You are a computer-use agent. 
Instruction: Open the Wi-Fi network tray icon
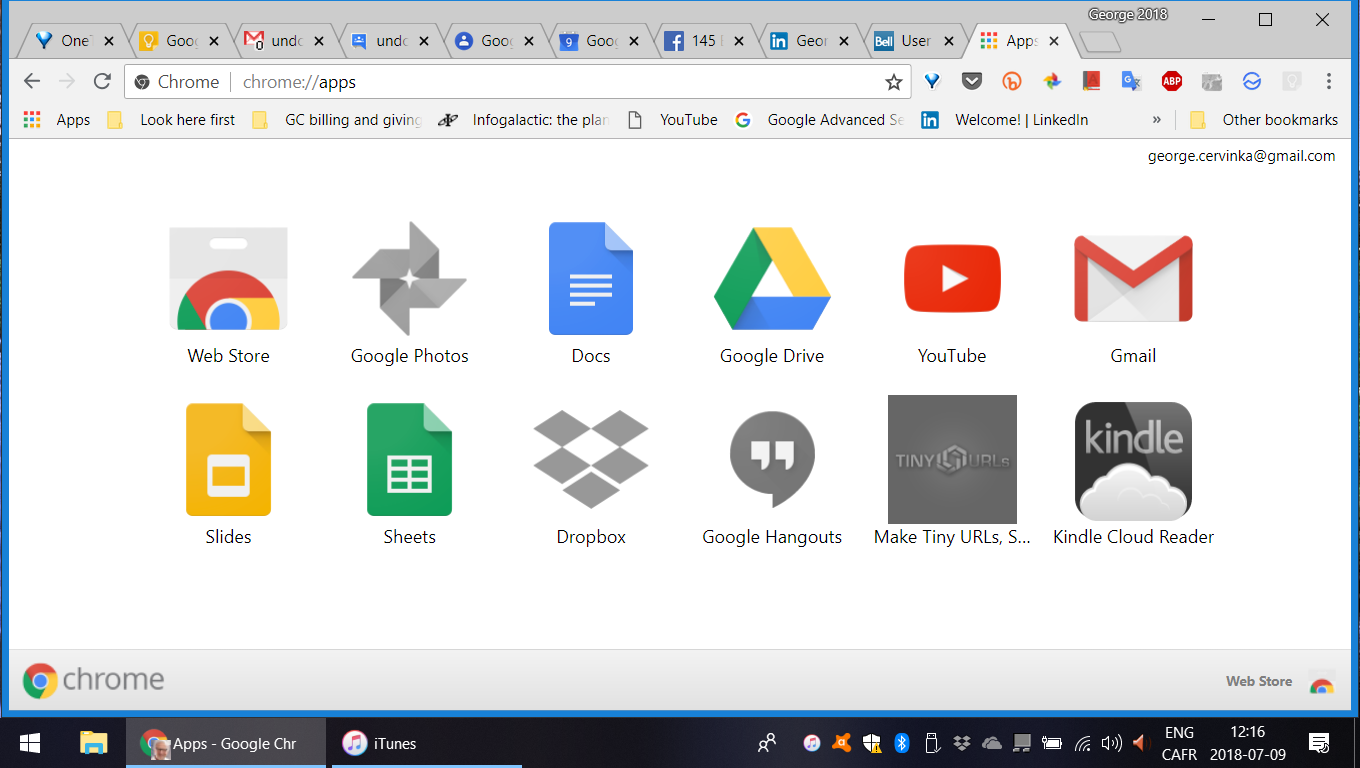[1082, 743]
